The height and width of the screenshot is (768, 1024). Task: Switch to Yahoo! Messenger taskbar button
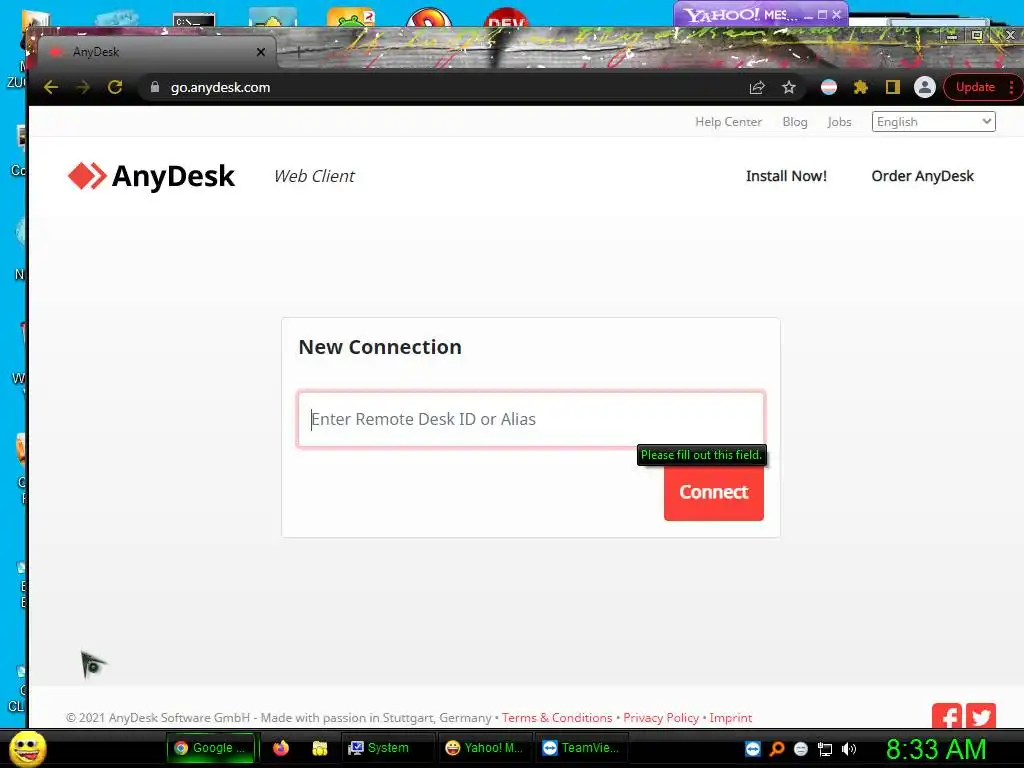[485, 748]
